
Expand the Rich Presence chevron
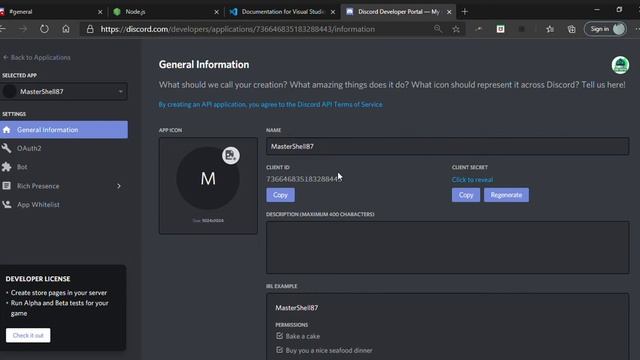coord(119,186)
